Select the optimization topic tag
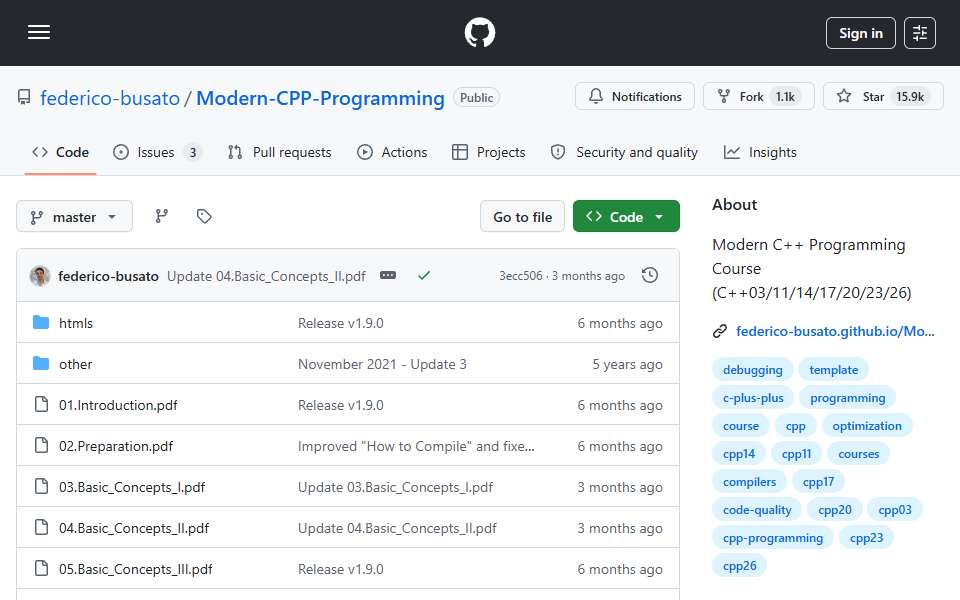Screen dimensions: 960x600 (866, 426)
